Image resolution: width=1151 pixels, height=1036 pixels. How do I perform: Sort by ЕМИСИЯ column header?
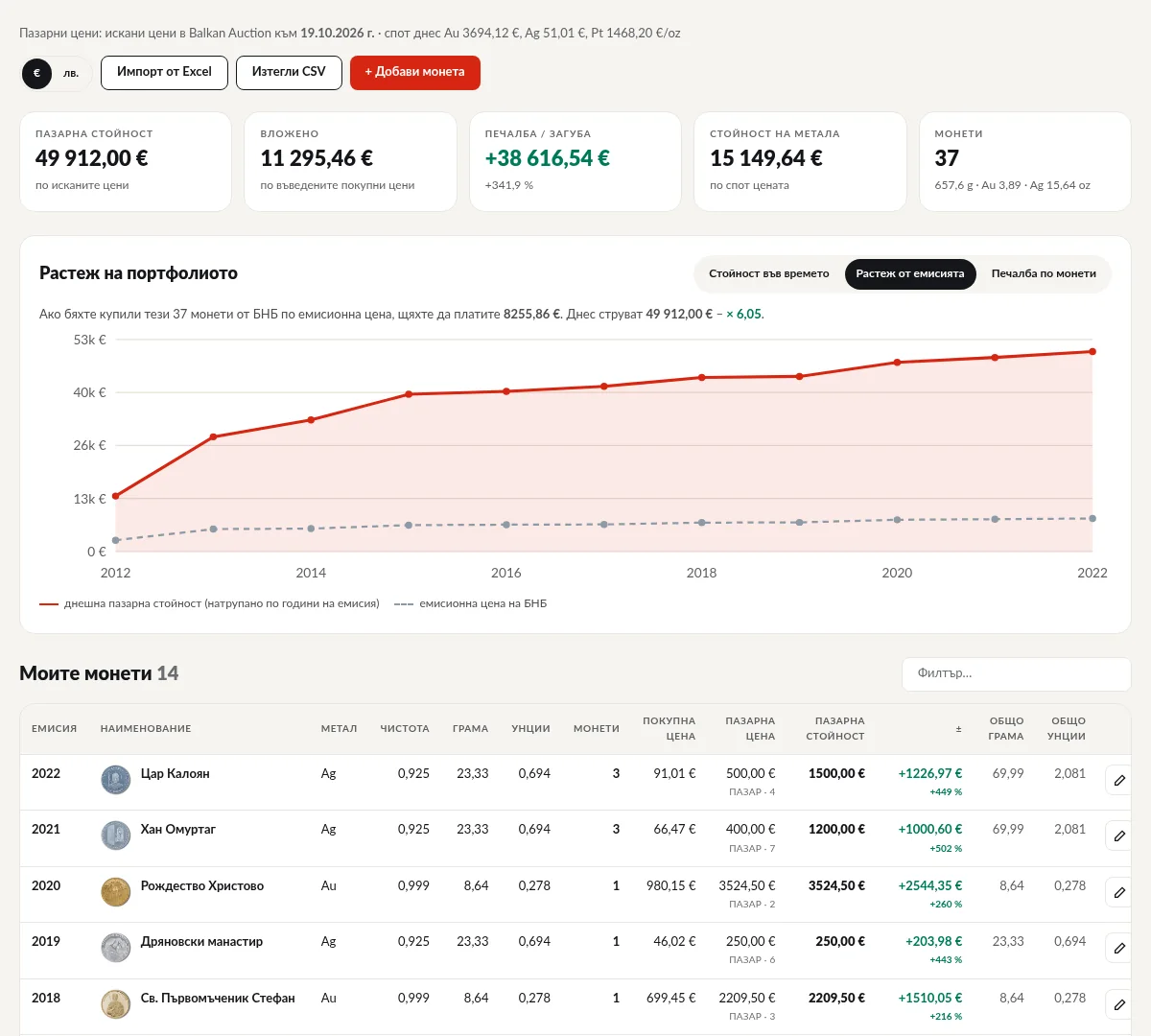[54, 729]
